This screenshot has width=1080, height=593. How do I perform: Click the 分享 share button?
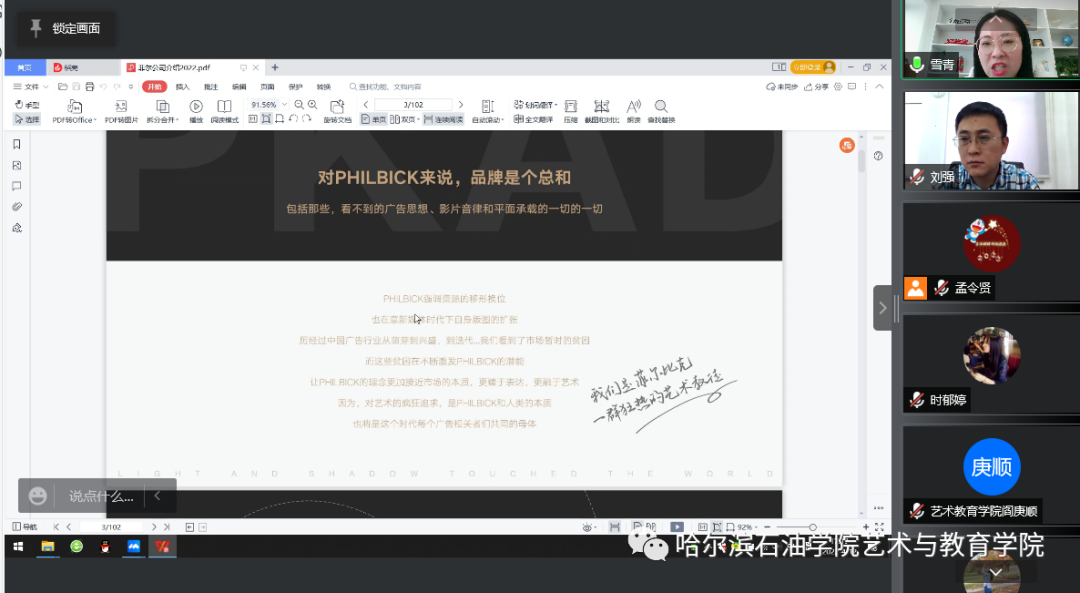[817, 87]
